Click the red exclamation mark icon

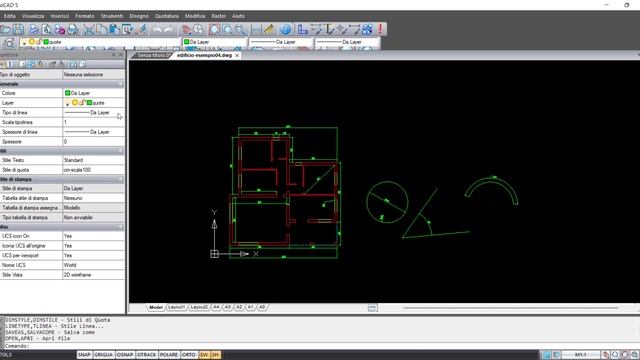[x=380, y=29]
